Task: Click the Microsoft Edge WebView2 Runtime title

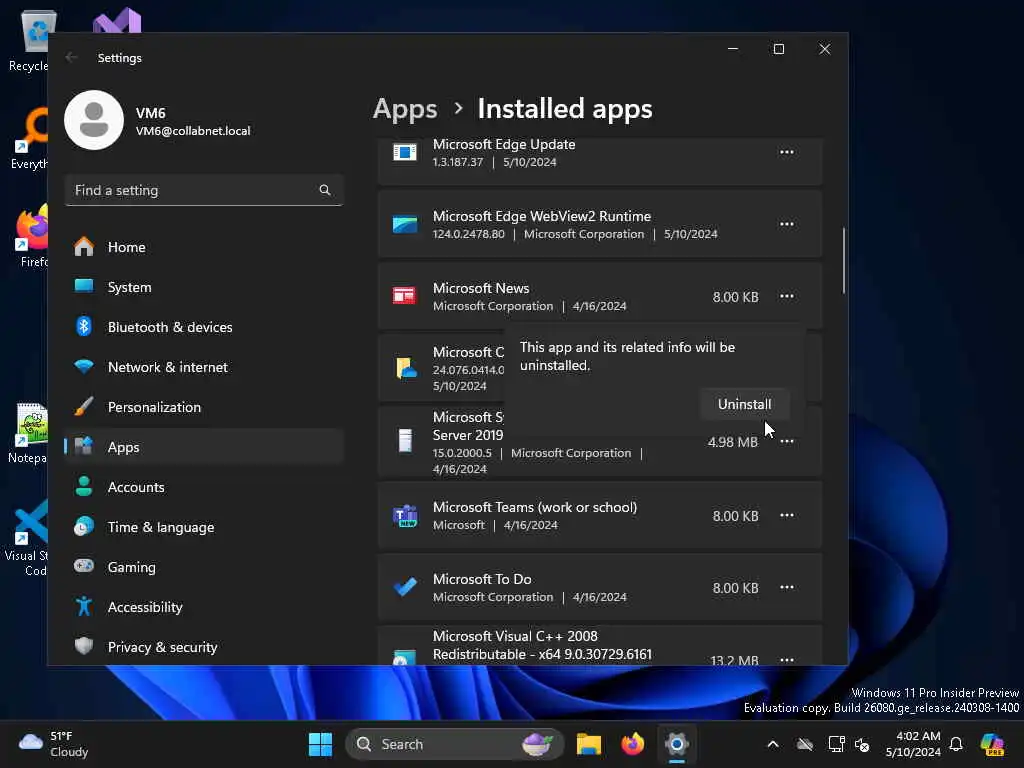Action: click(x=542, y=216)
